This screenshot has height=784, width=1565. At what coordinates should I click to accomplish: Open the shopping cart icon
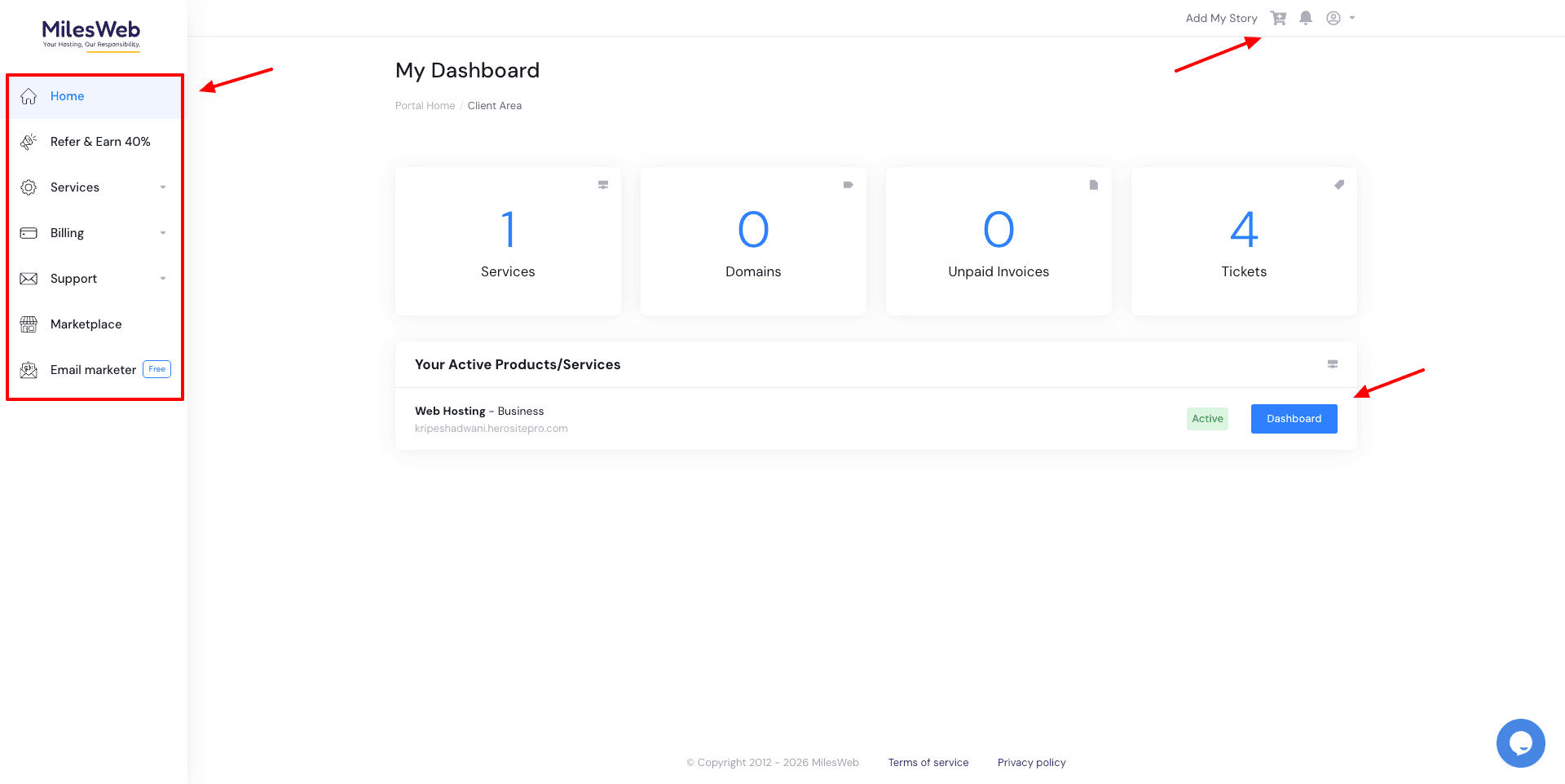[1278, 18]
